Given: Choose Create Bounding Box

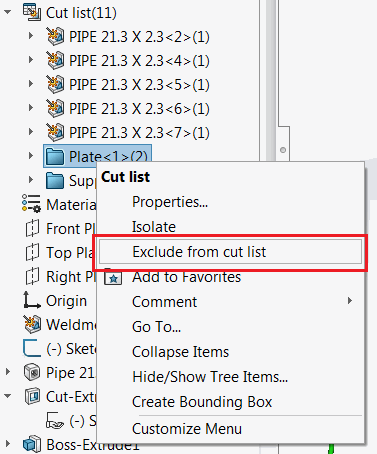Looking at the screenshot, I should (x=202, y=402).
